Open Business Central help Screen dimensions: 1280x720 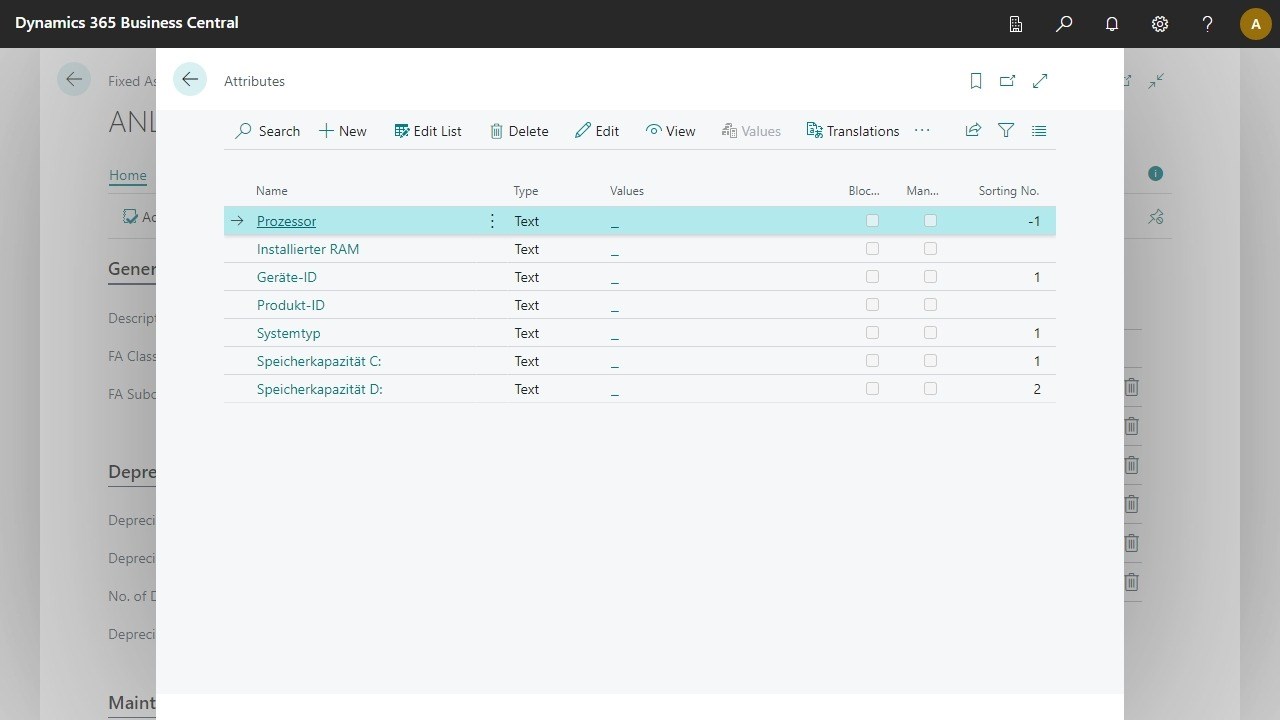[1207, 23]
